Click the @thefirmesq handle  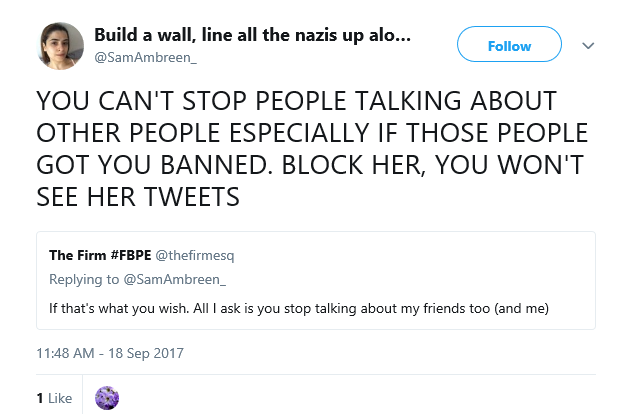pyautogui.click(x=195, y=255)
